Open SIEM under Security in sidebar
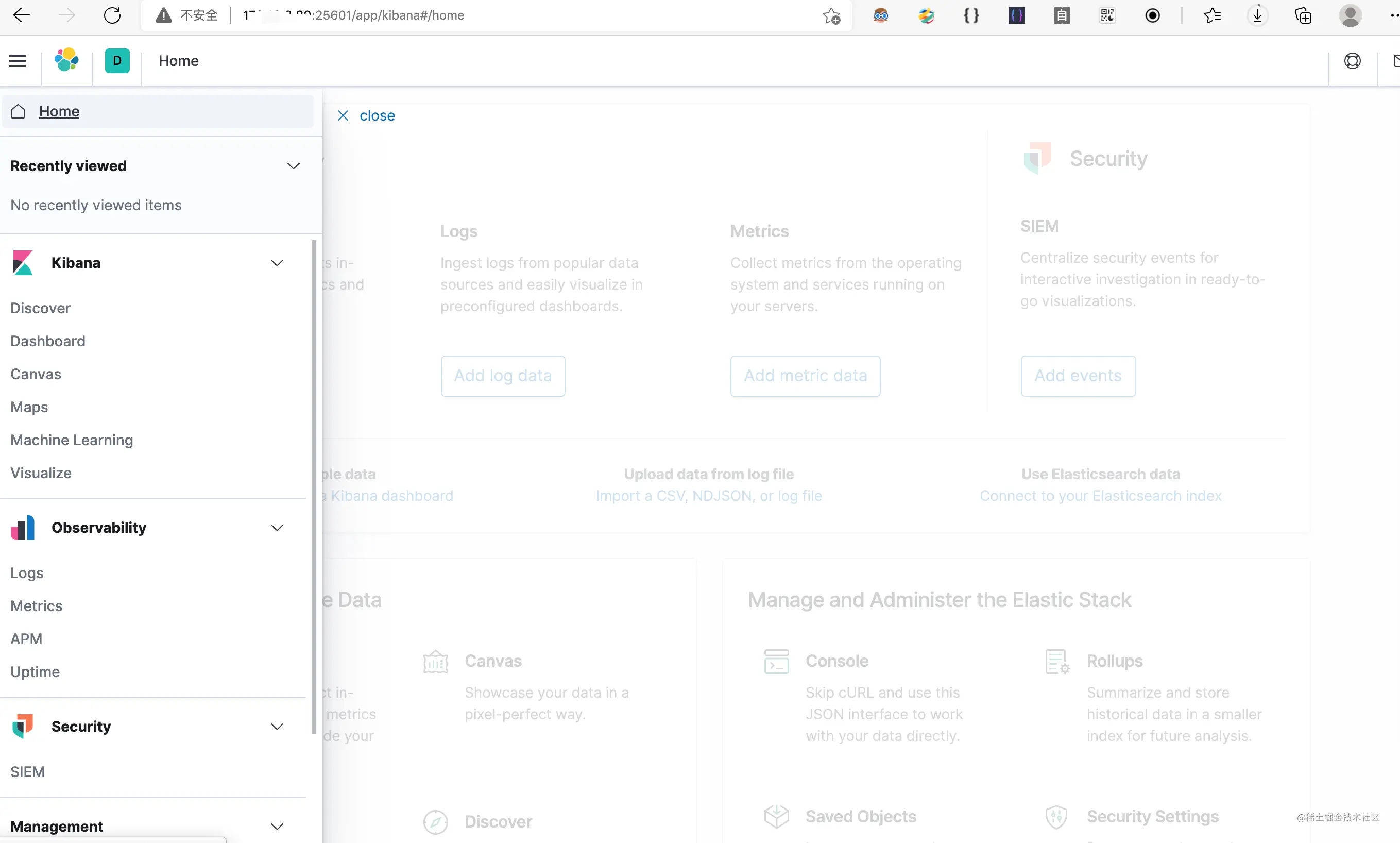The width and height of the screenshot is (1400, 843). tap(27, 771)
